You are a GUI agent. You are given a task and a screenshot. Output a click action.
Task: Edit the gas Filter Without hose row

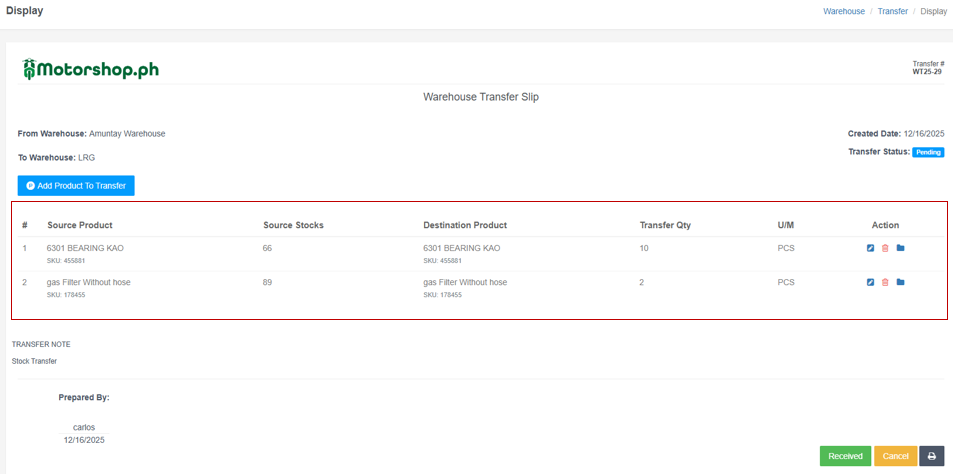(x=871, y=283)
